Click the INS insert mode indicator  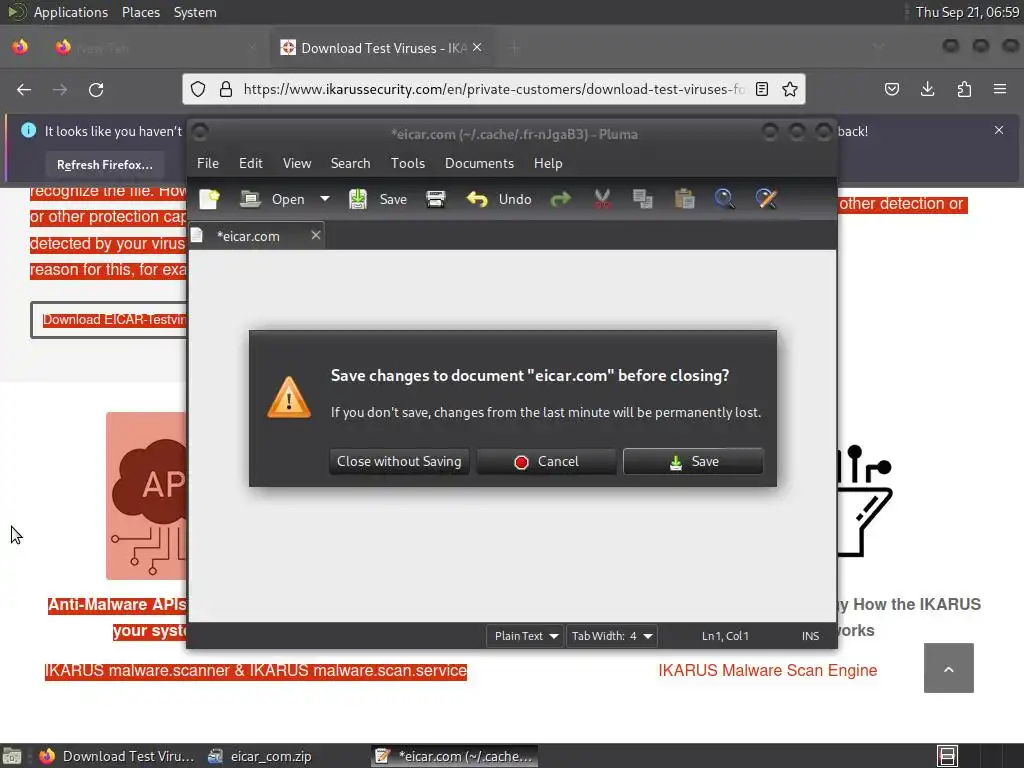tap(810, 636)
